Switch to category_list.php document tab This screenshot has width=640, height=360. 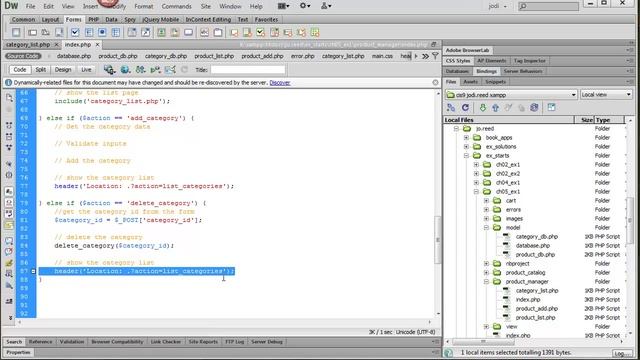point(28,44)
